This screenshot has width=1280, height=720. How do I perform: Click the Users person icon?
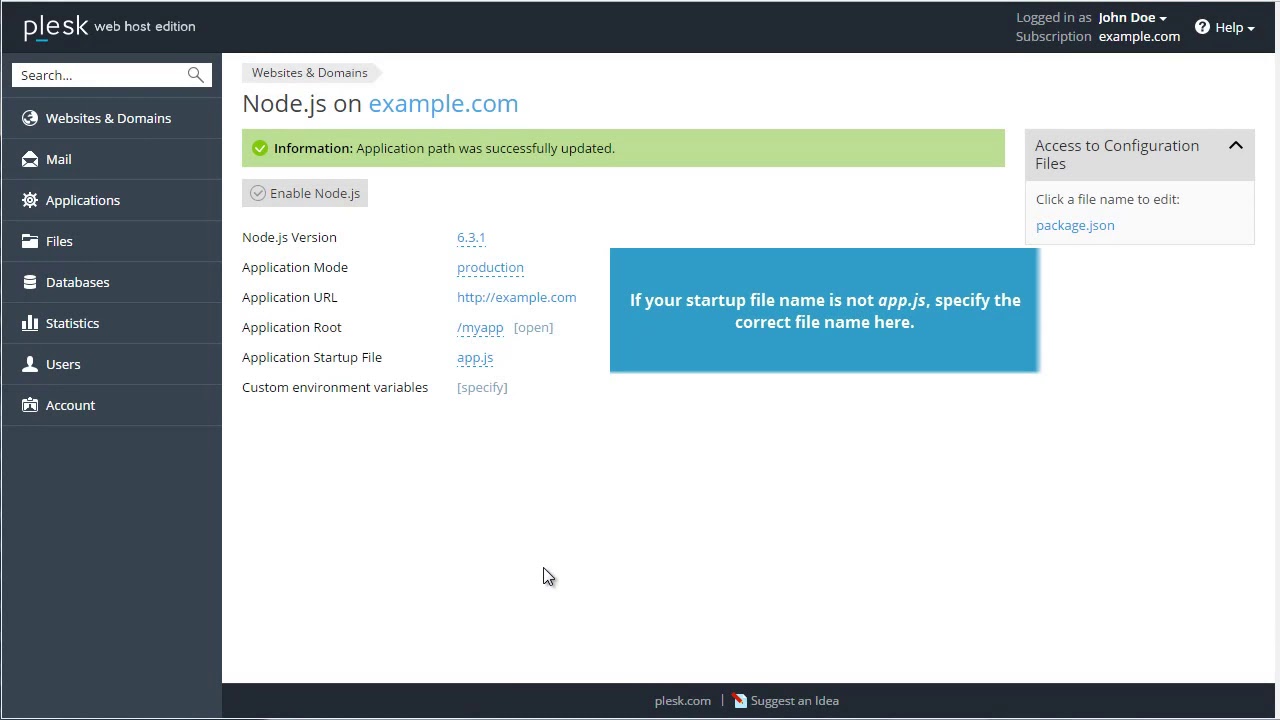coord(30,364)
